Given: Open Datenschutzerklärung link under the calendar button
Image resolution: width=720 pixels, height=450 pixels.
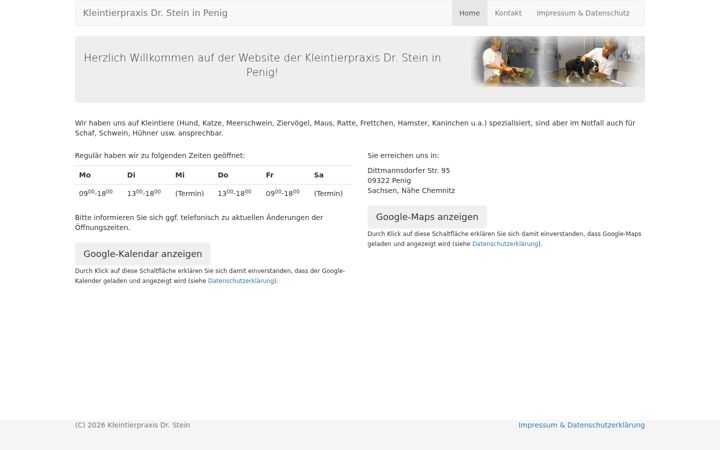Looking at the screenshot, I should tap(242, 281).
